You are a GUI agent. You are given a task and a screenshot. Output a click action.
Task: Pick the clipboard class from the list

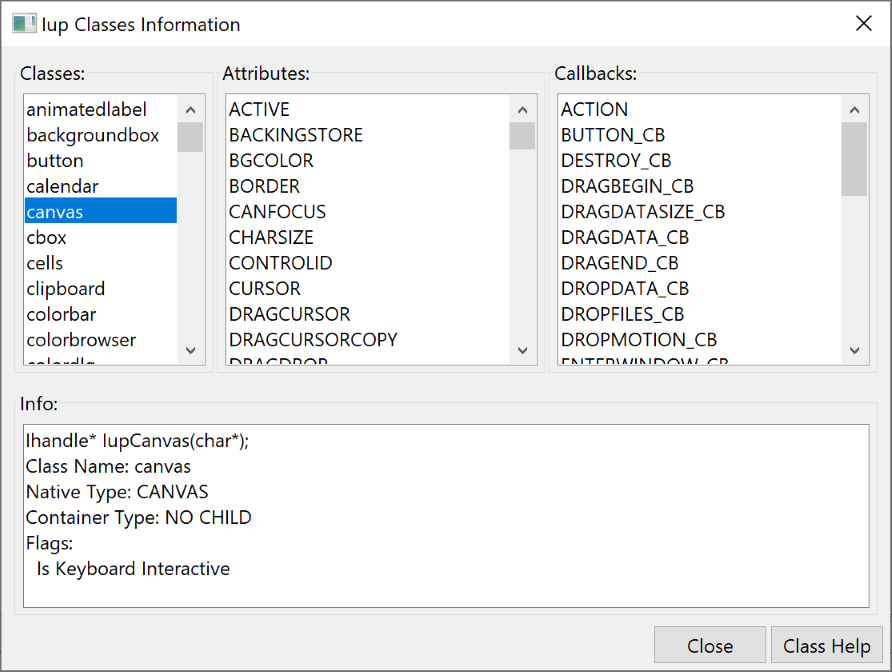pos(65,289)
